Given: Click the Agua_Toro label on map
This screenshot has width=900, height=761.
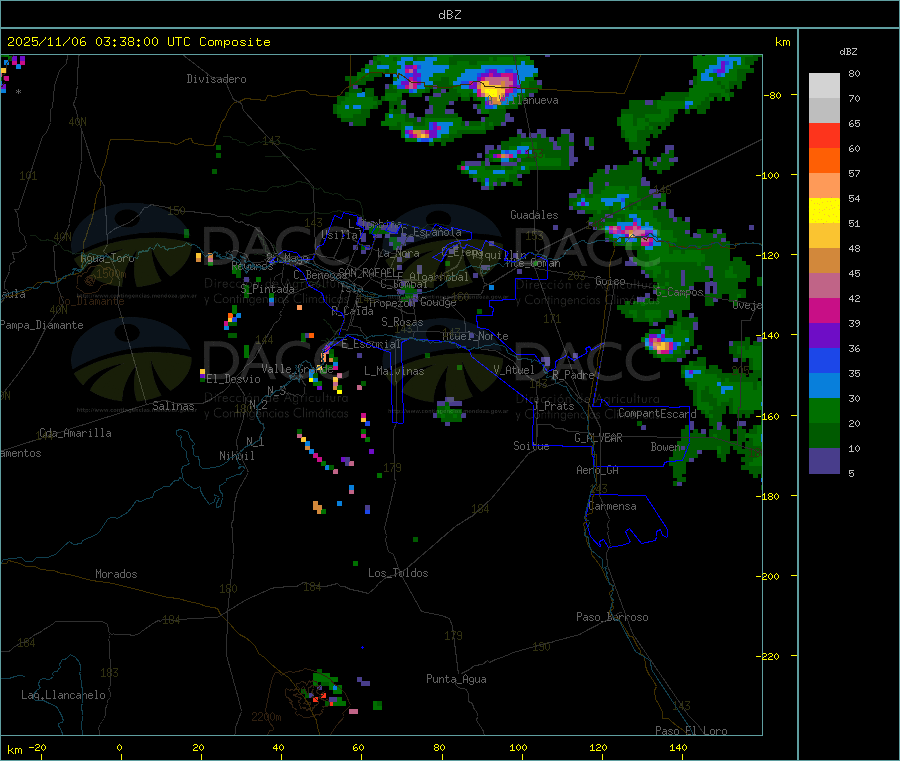Looking at the screenshot, I should pyautogui.click(x=107, y=258).
